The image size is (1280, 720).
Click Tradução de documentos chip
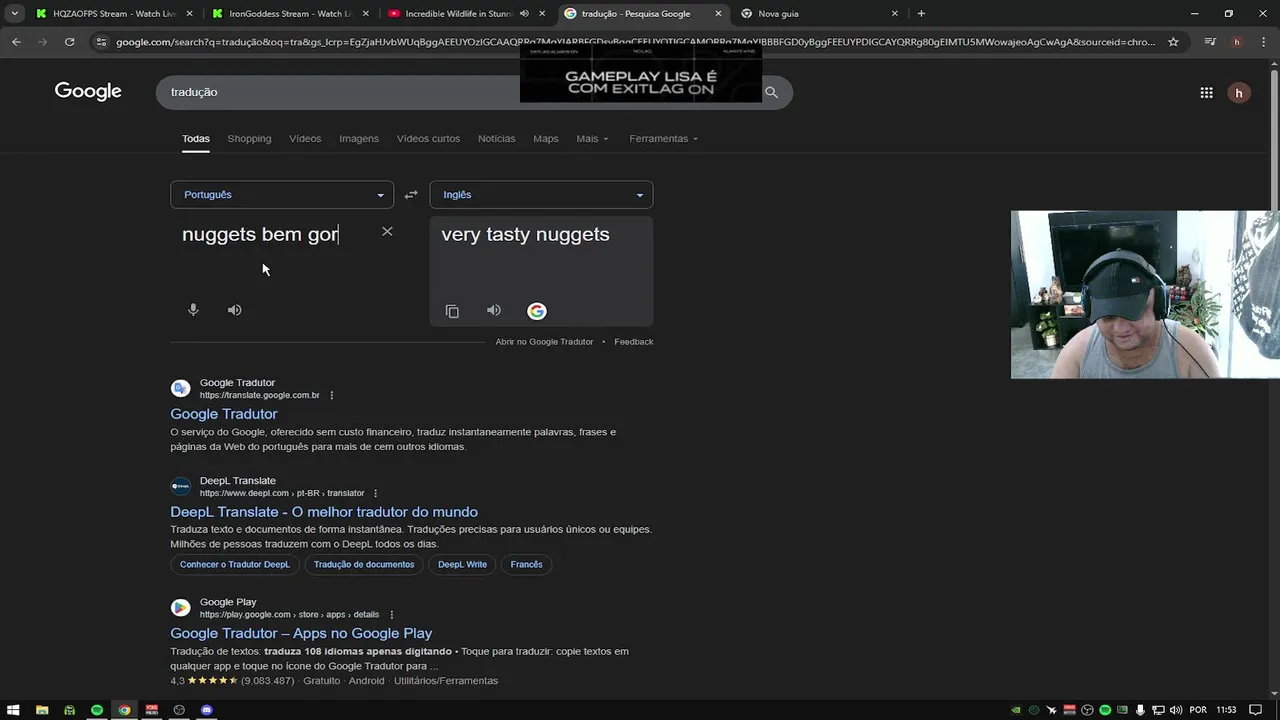pos(364,565)
